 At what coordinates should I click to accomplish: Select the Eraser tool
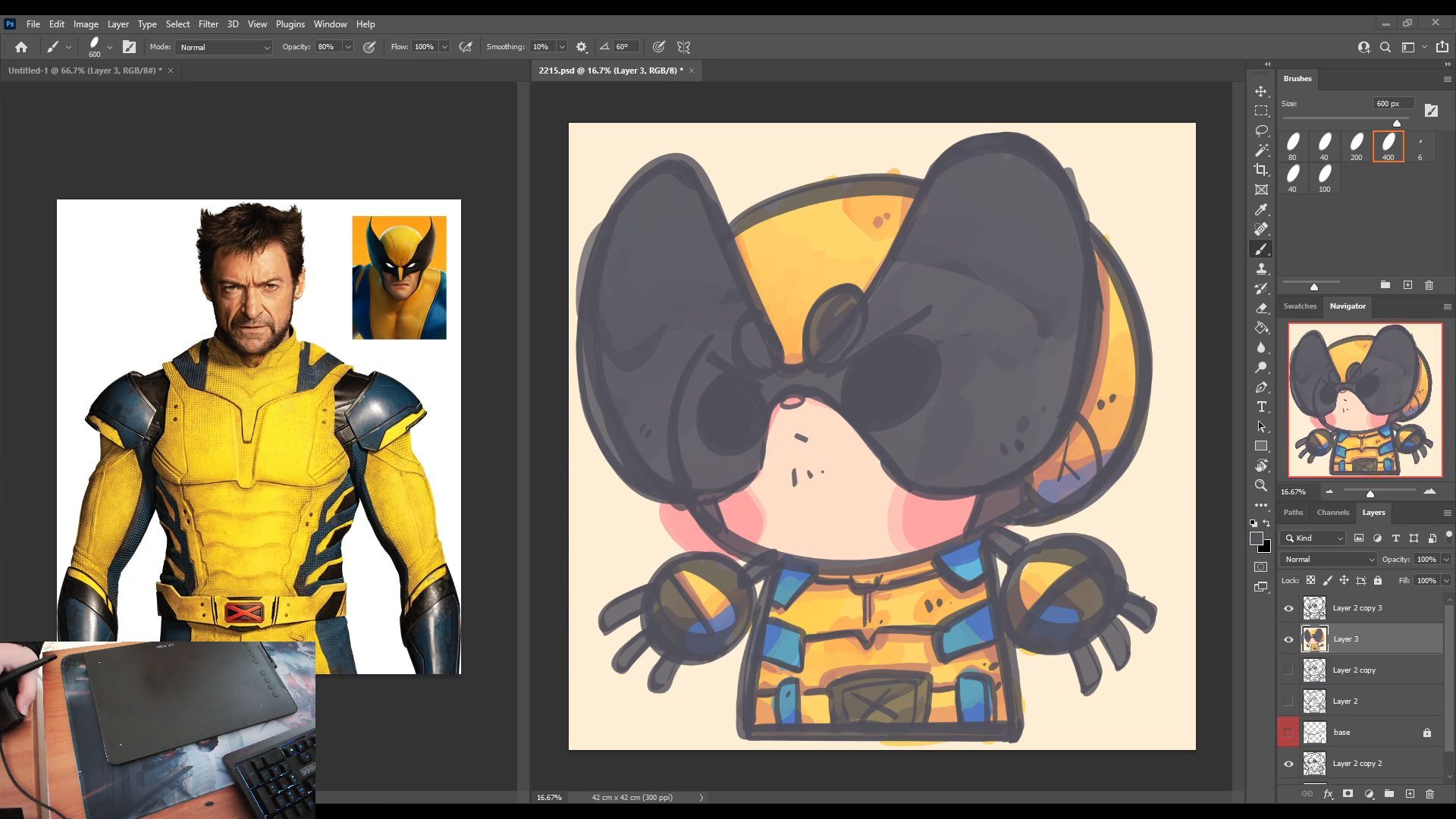(1261, 308)
